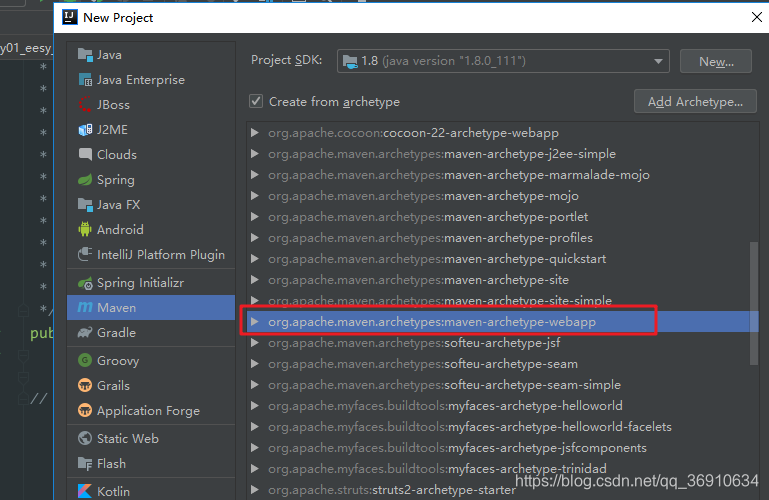The image size is (769, 500).
Task: Expand cocoon-22-archetype-webapp node
Action: tap(255, 133)
